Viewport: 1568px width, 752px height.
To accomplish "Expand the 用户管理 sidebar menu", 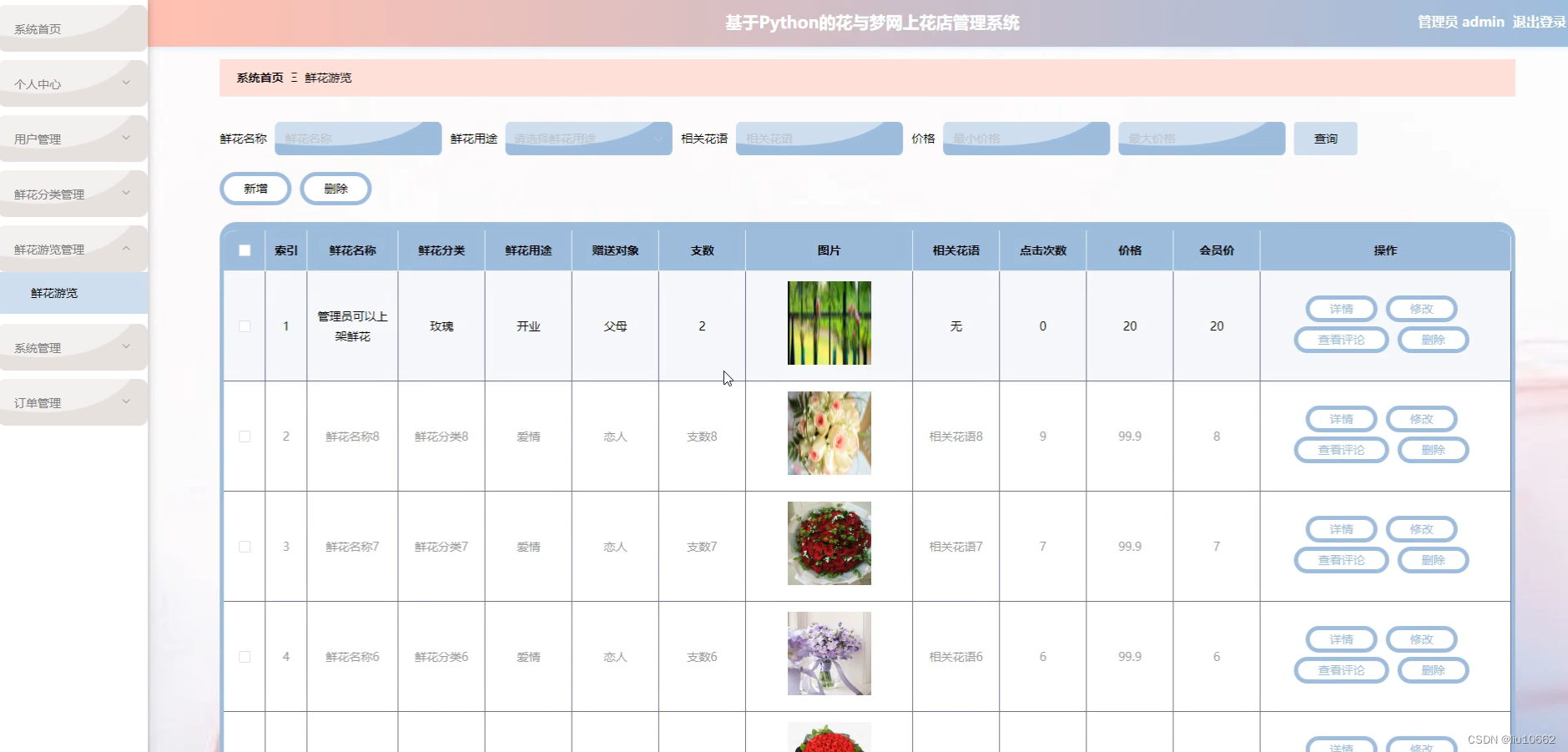I will click(x=73, y=138).
